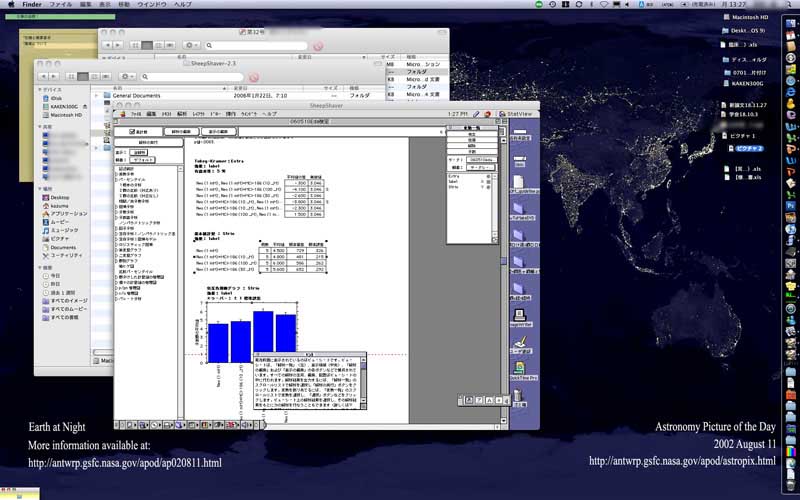The height and width of the screenshot is (500, 800).
Task: Go back in rearmost Finder window
Action: tap(107, 45)
